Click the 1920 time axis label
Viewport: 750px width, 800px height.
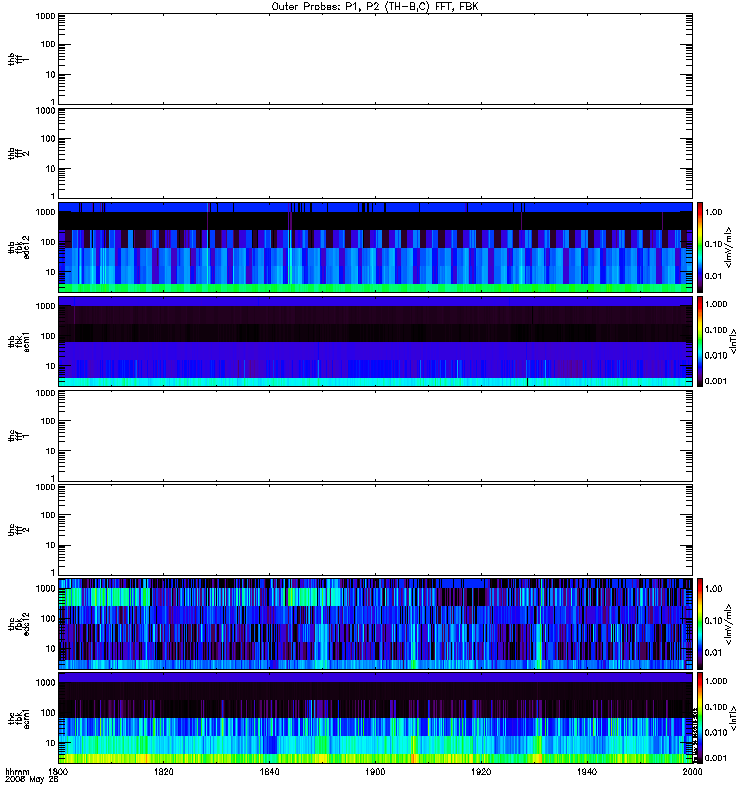(x=481, y=772)
